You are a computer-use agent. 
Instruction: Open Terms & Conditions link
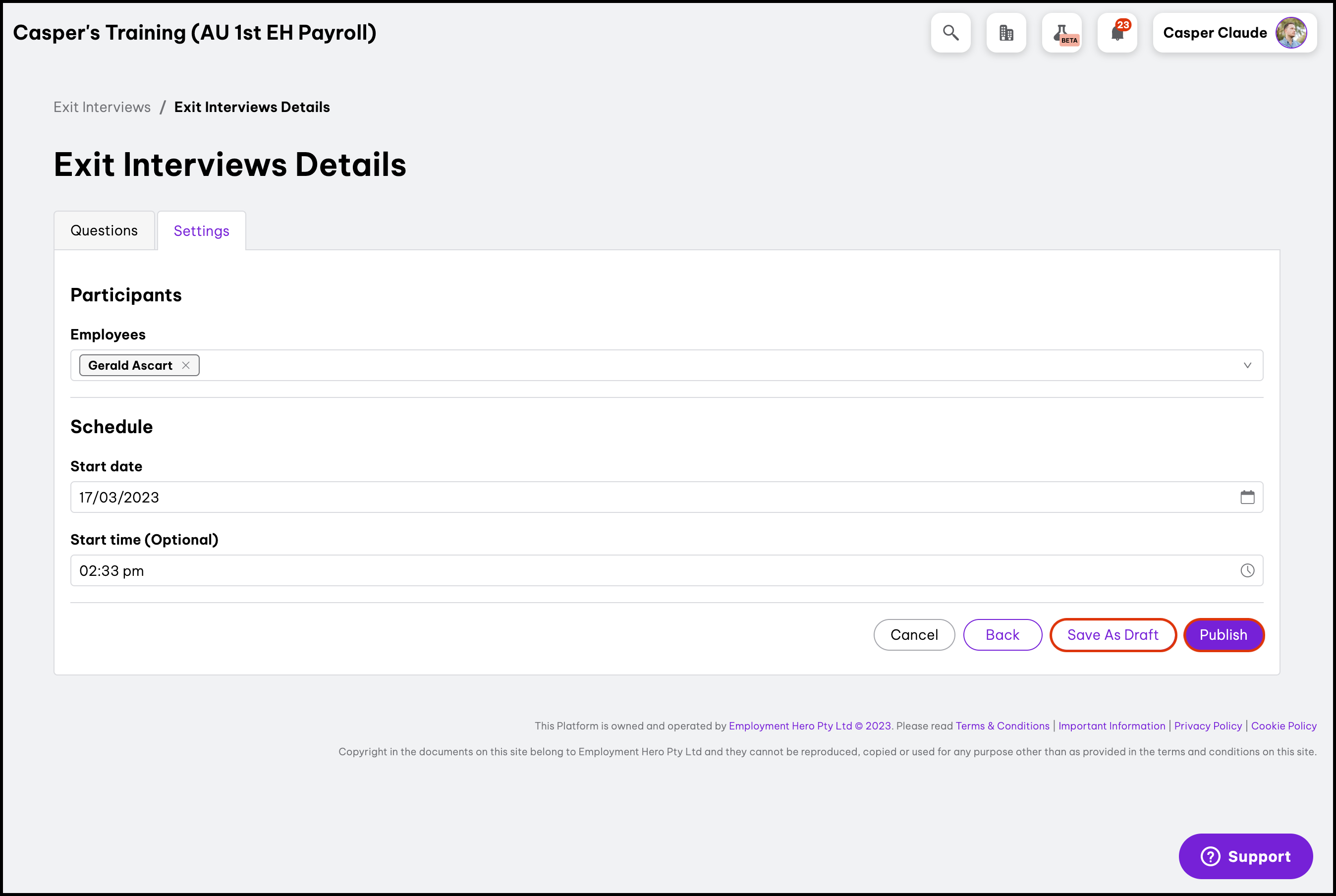[1002, 726]
